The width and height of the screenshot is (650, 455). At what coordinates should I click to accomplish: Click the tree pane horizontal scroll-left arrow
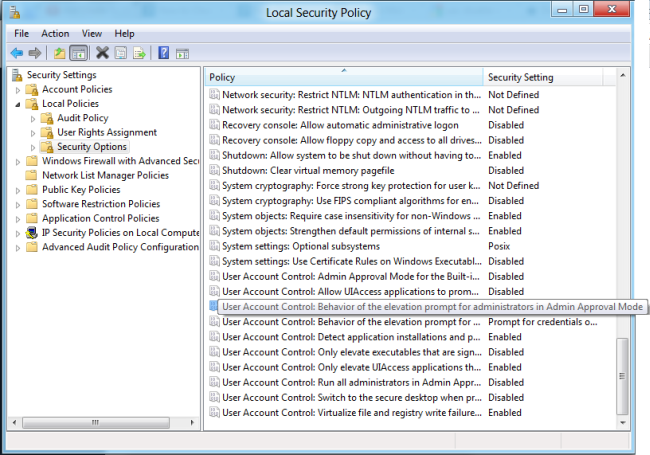point(15,423)
